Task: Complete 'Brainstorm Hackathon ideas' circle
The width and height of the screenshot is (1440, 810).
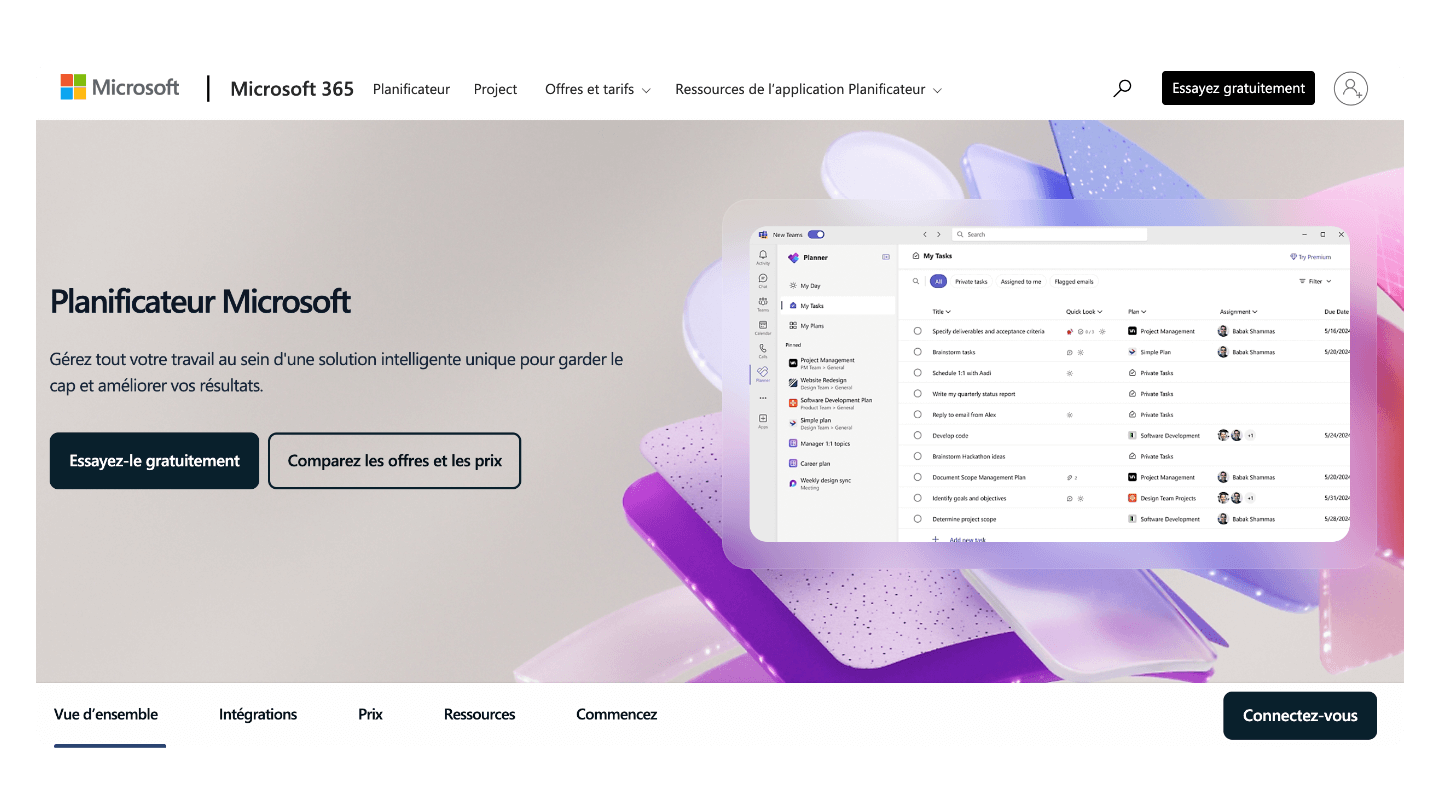Action: 918,456
